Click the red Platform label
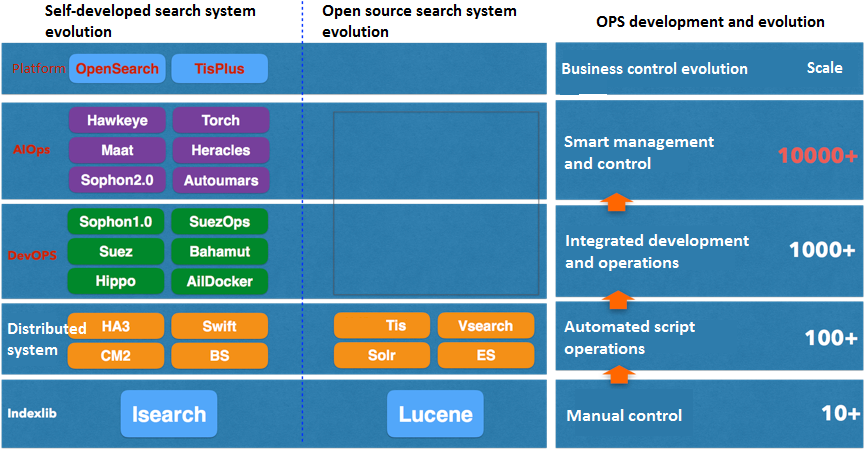 [x=39, y=68]
